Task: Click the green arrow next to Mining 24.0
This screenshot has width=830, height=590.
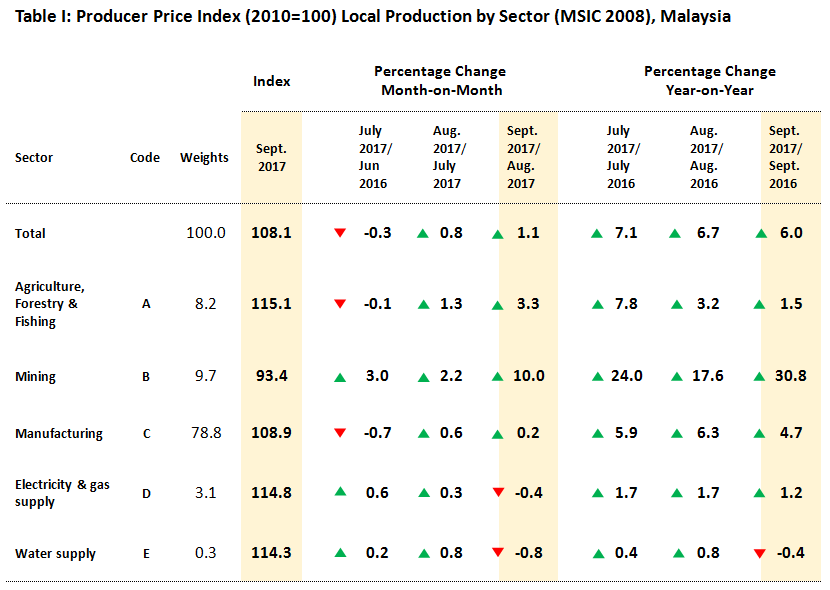Action: click(x=597, y=377)
